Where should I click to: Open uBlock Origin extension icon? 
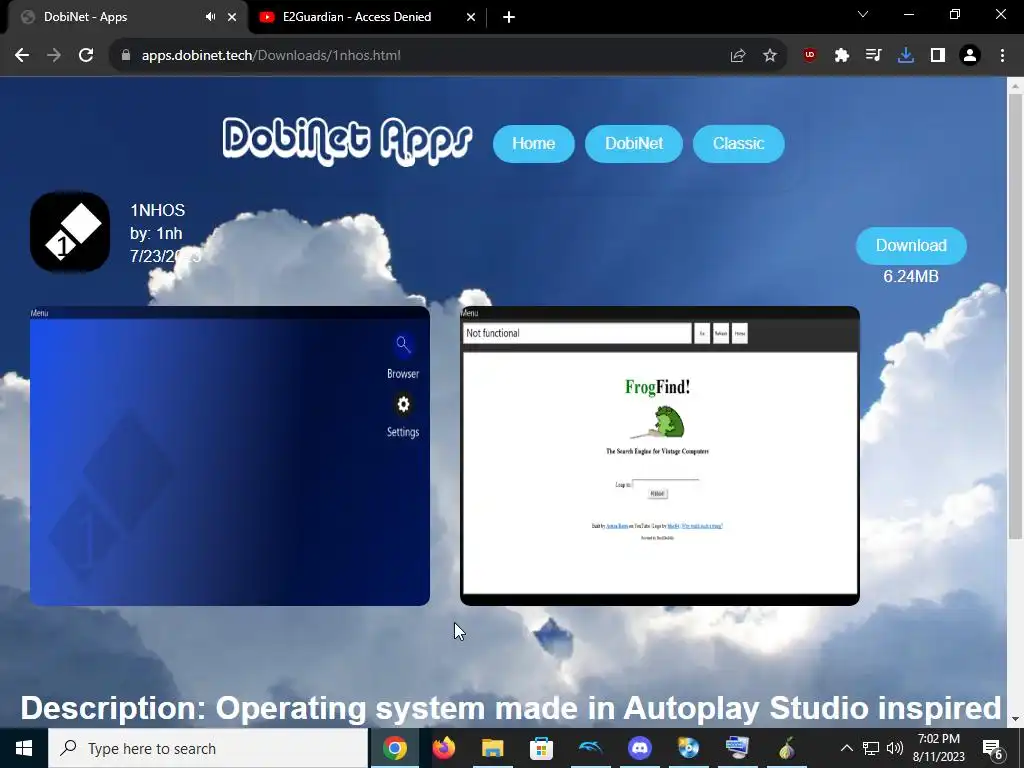pyautogui.click(x=810, y=56)
